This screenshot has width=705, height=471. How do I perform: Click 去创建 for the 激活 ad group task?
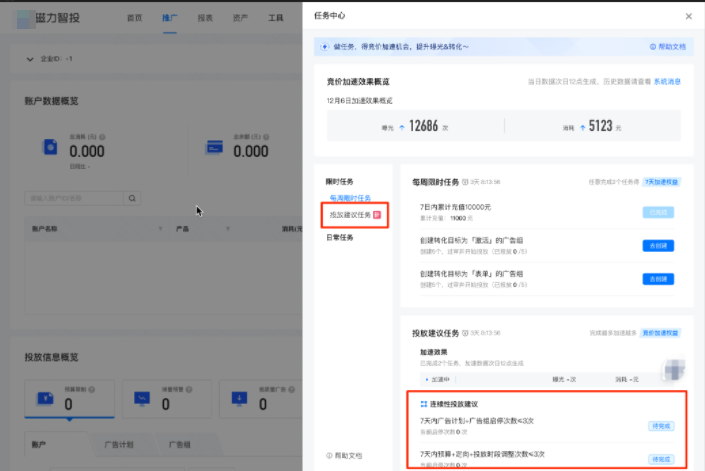coord(658,246)
